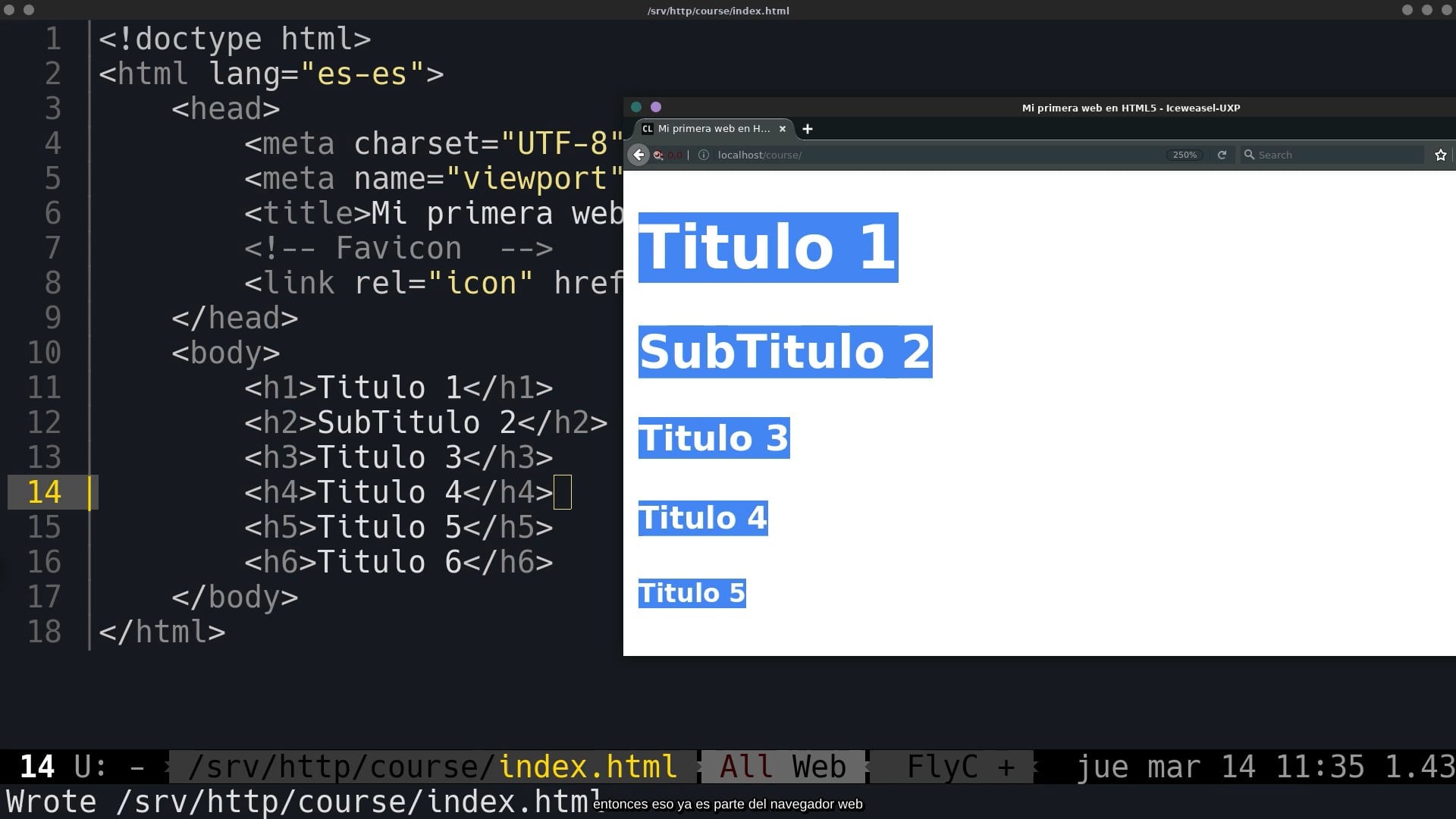
Task: Close the Mi primera web tab
Action: (783, 129)
